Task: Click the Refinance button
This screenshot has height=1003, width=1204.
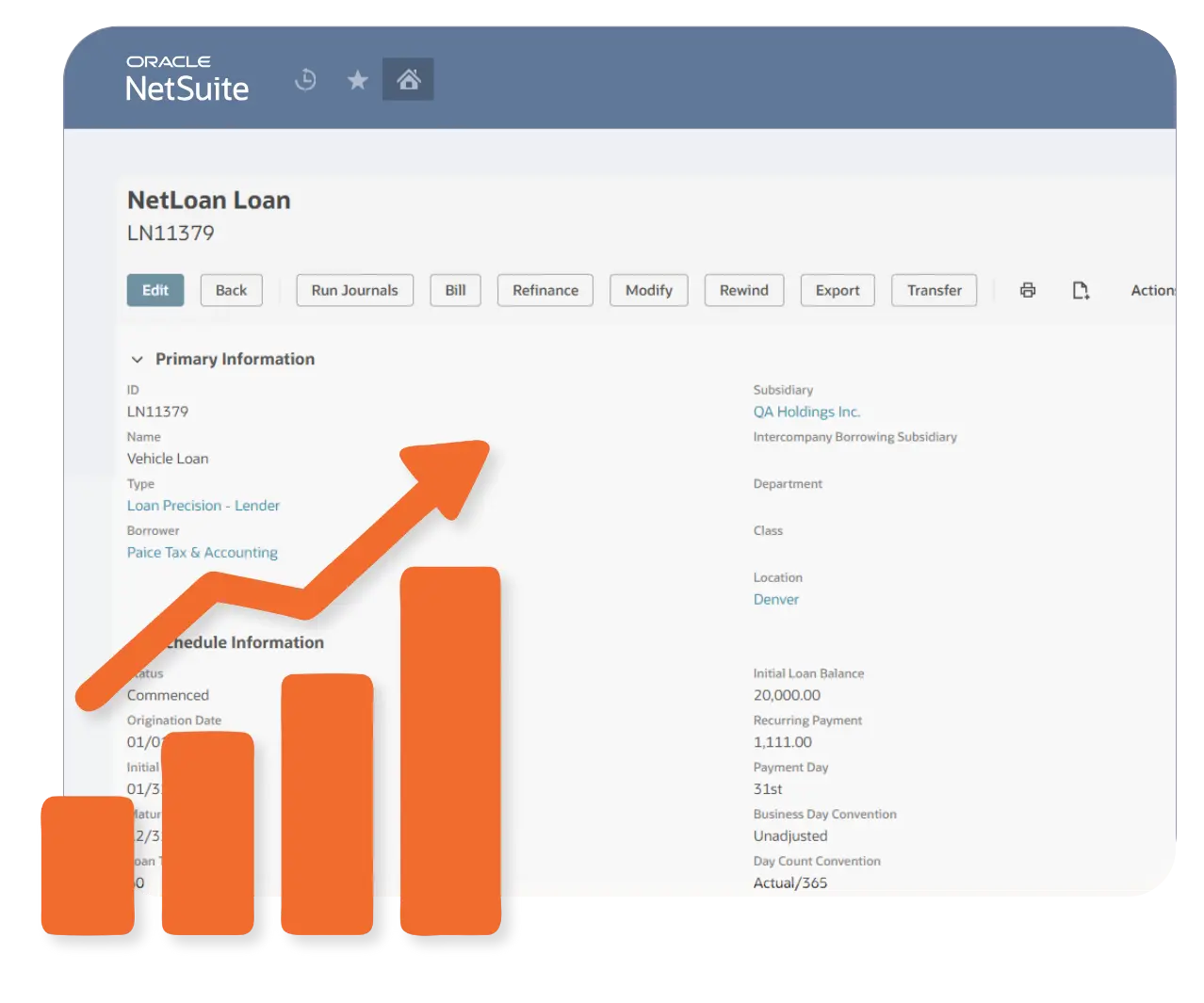Action: click(545, 290)
